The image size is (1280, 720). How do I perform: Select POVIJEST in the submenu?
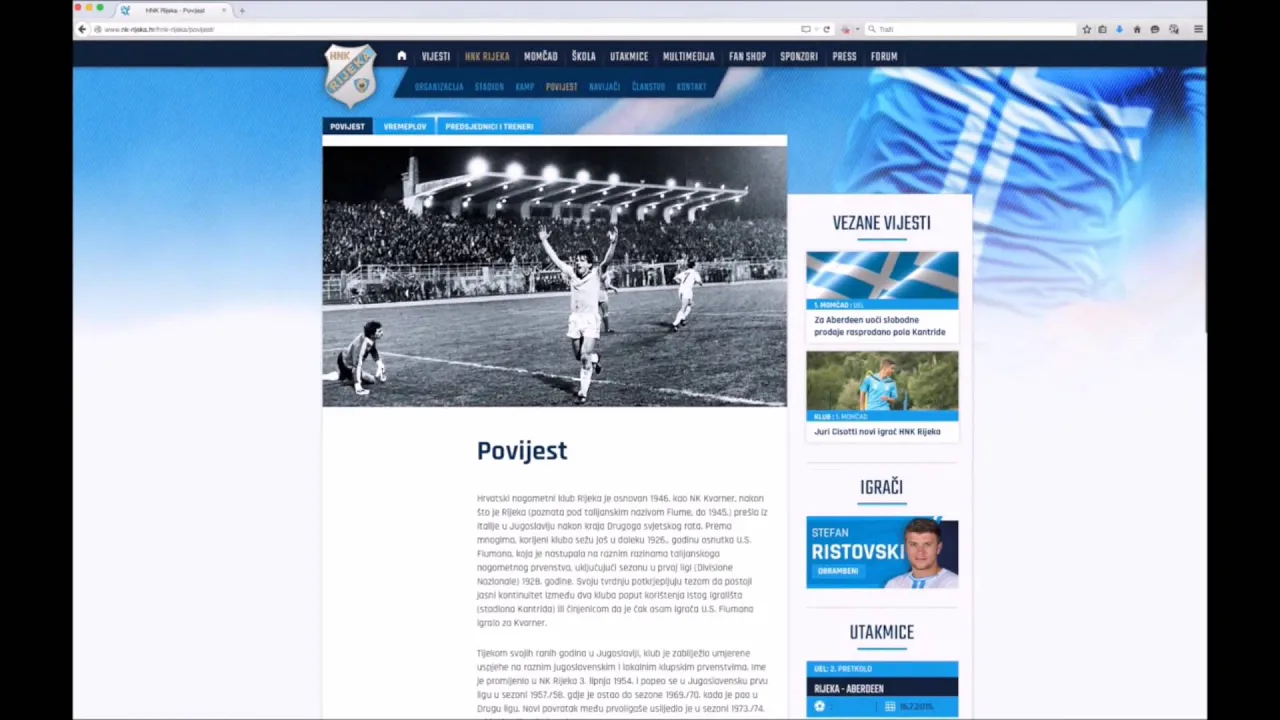[x=561, y=87]
